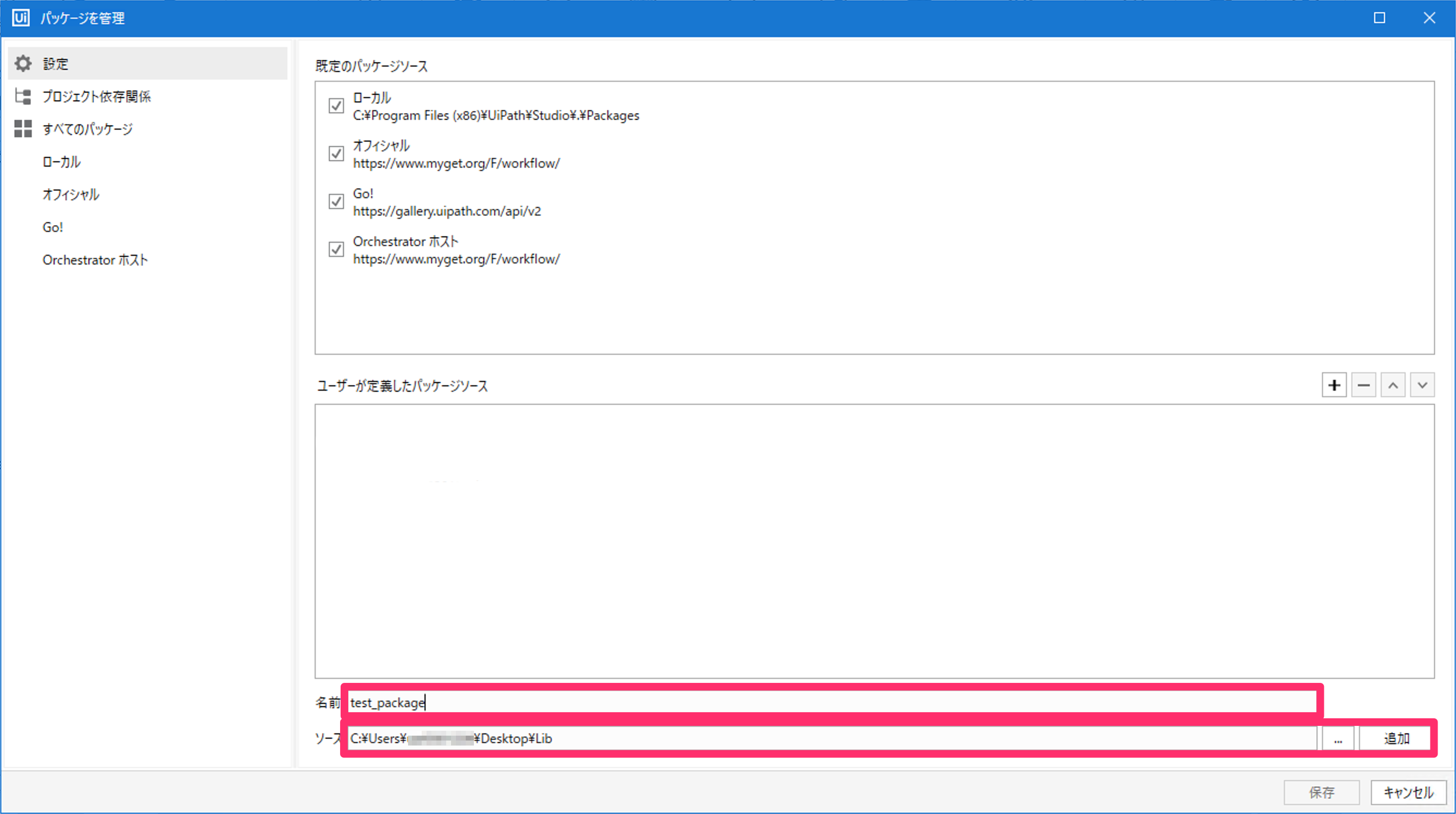Toggle the オフィシャル source checkbox
Viewport: 1456px width, 814px height.
click(x=336, y=154)
